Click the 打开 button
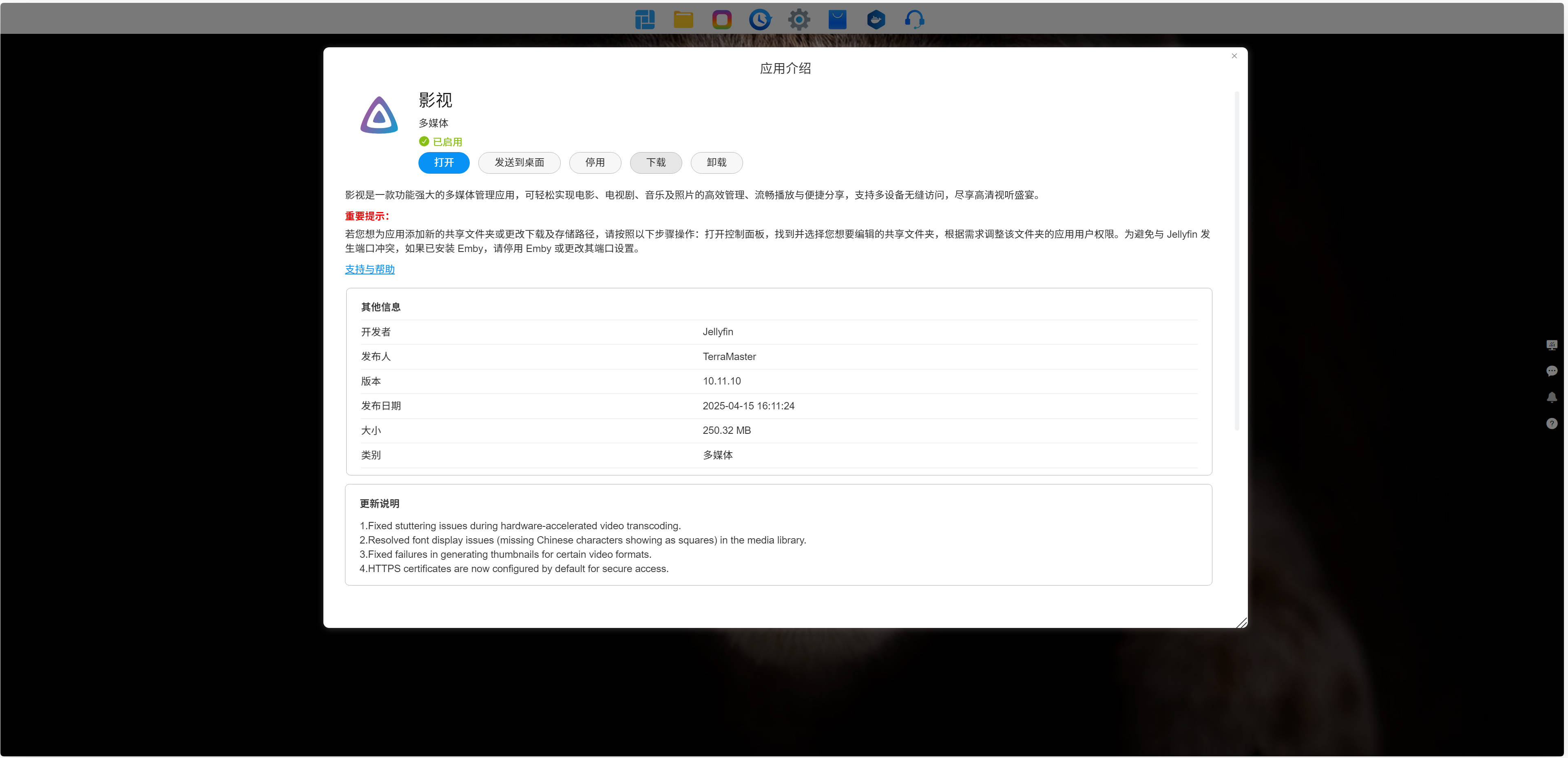 pos(444,163)
